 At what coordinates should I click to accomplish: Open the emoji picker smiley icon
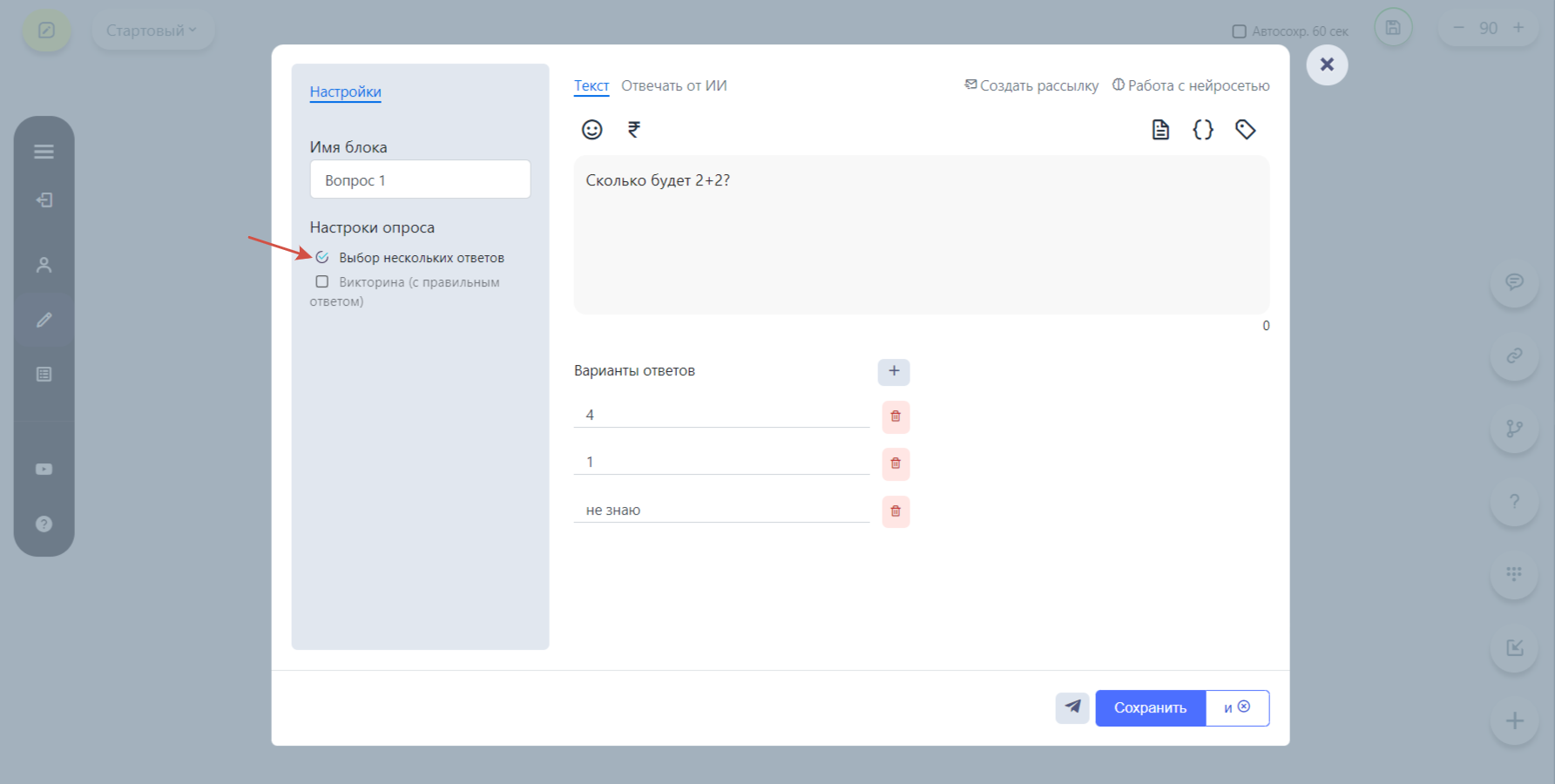tap(592, 130)
